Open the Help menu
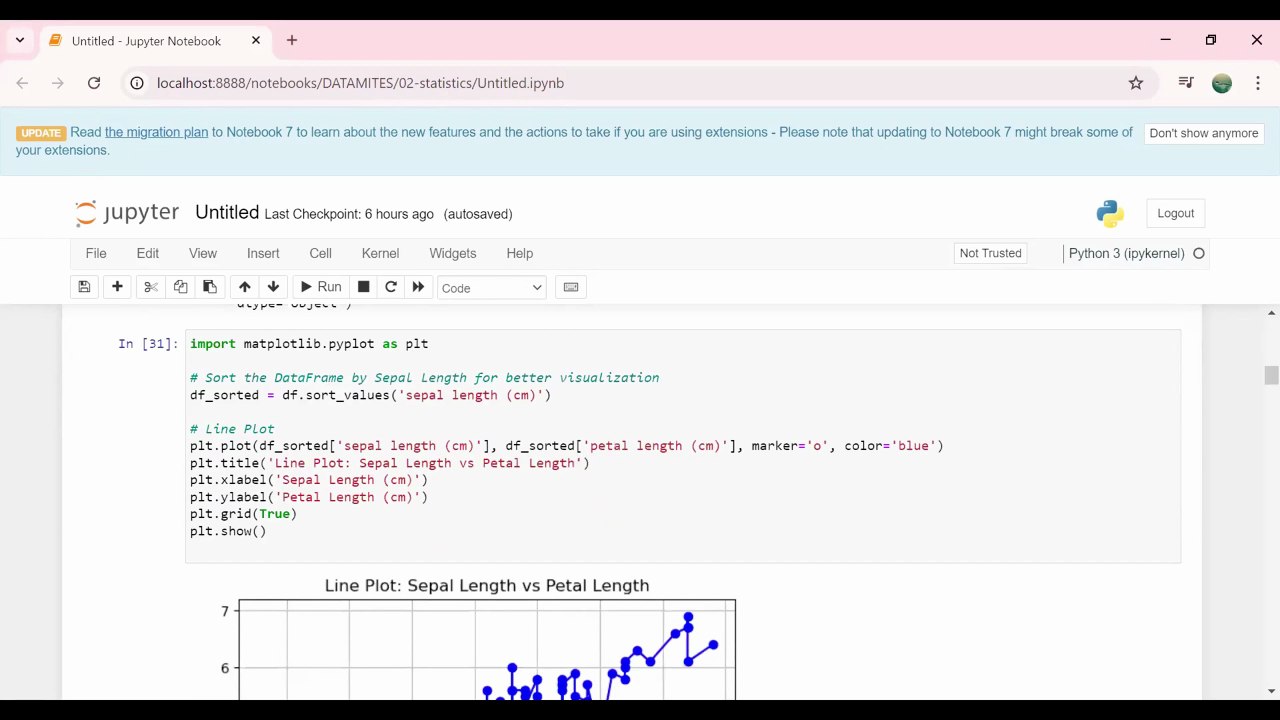The width and height of the screenshot is (1280, 720). 520,253
